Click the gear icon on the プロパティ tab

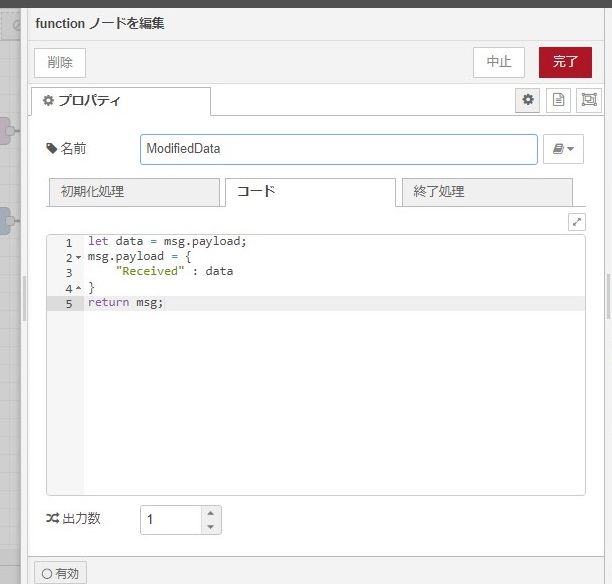pos(48,100)
